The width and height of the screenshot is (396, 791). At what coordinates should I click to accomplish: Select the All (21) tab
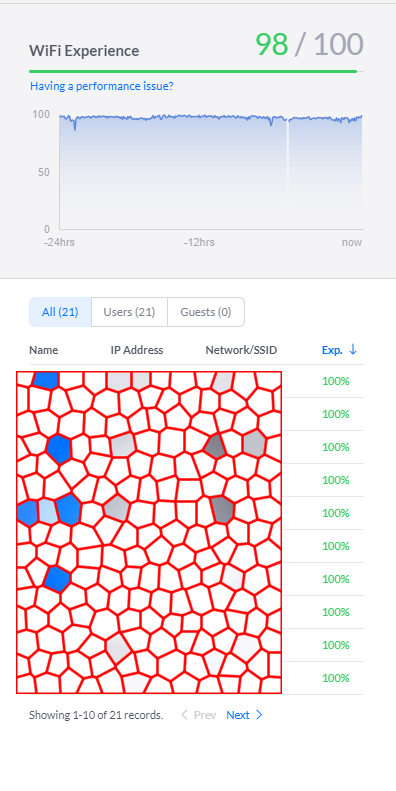point(60,312)
